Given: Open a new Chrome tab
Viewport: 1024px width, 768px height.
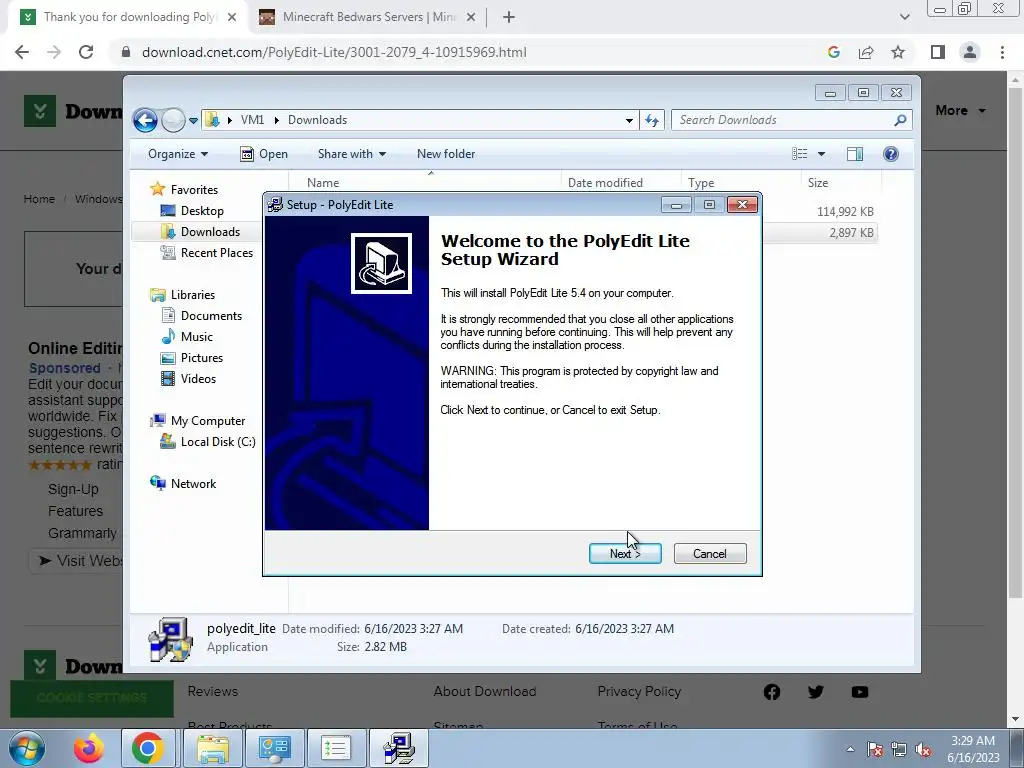Looking at the screenshot, I should [509, 17].
